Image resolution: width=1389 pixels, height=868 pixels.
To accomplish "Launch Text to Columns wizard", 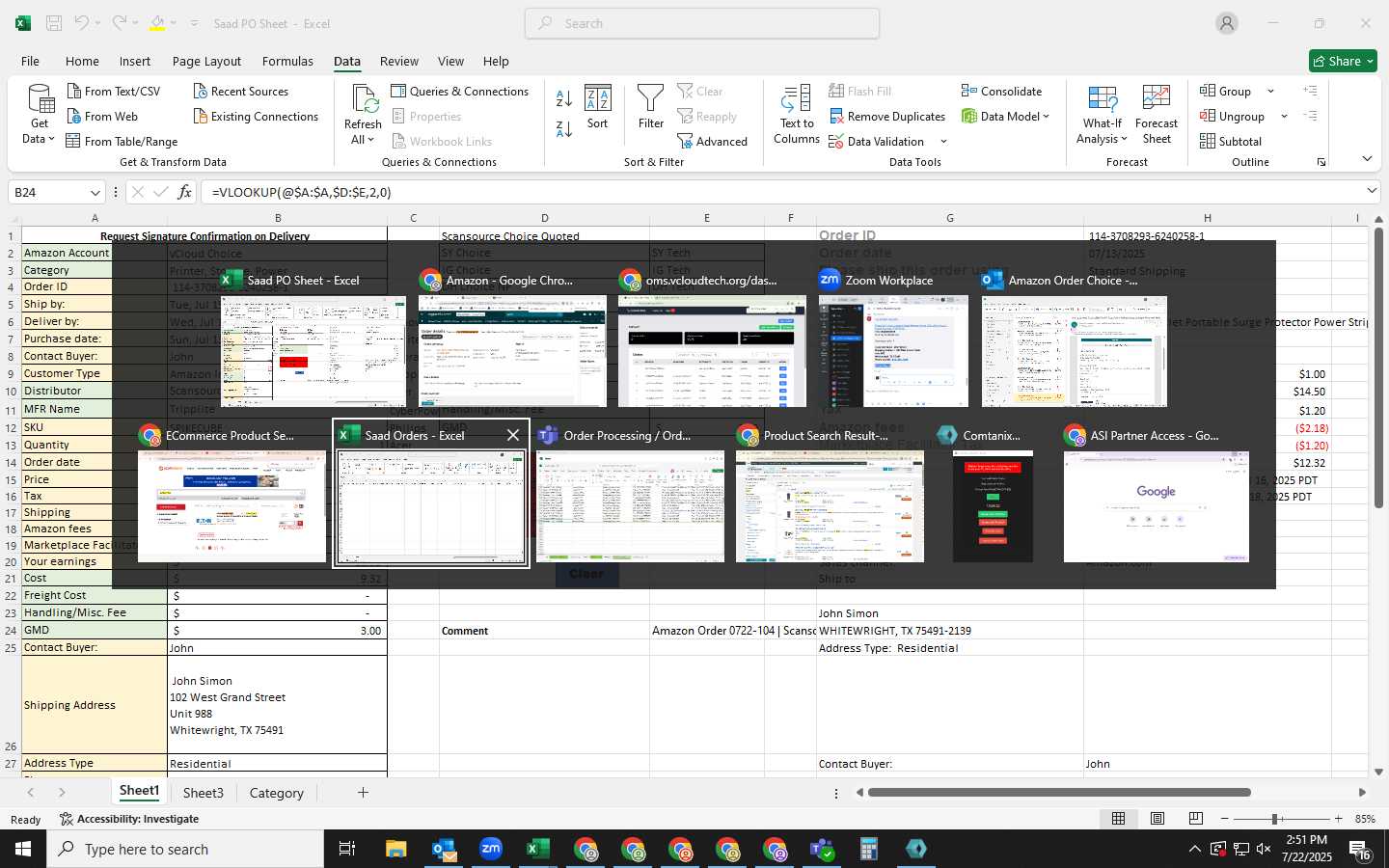I will pyautogui.click(x=797, y=115).
